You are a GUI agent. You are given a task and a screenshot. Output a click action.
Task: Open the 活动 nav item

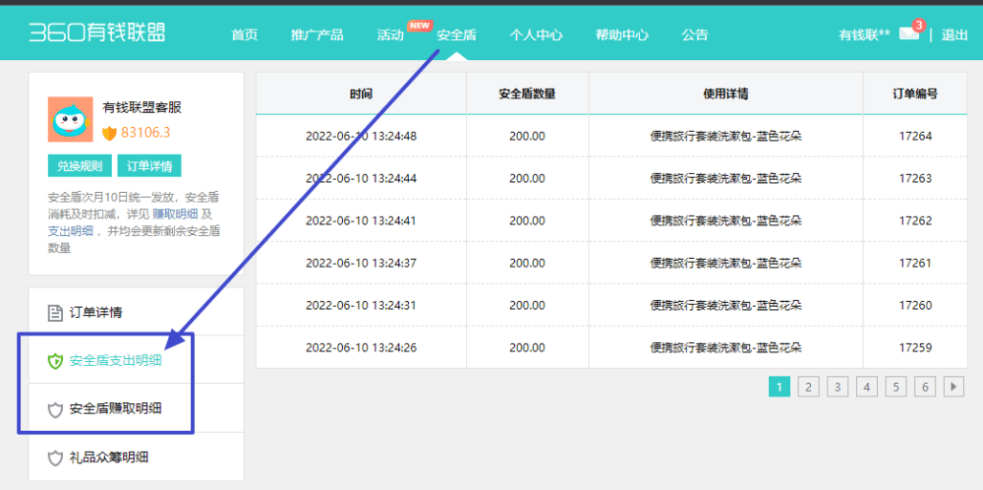click(390, 35)
